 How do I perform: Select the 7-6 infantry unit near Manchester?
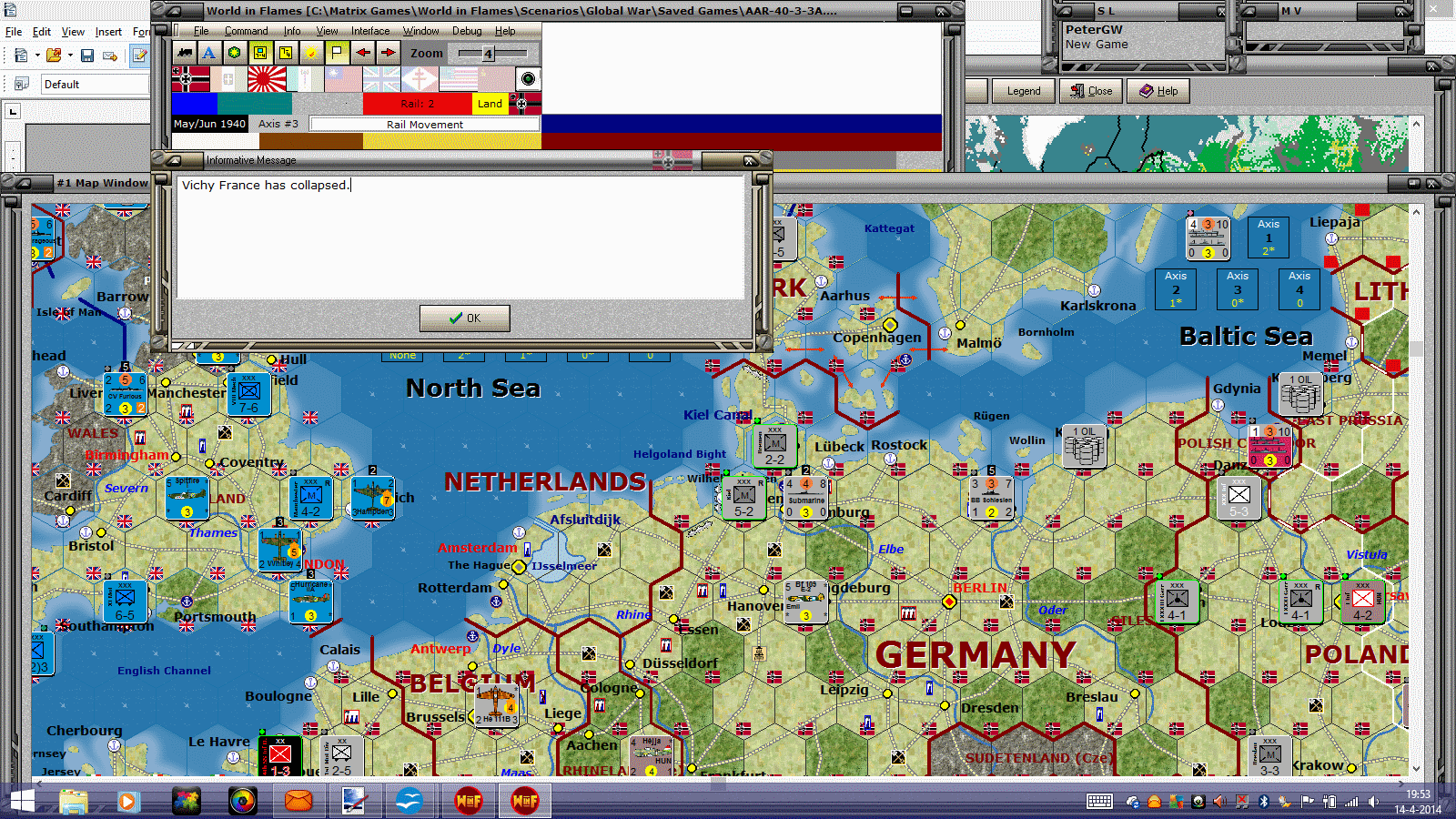[249, 394]
